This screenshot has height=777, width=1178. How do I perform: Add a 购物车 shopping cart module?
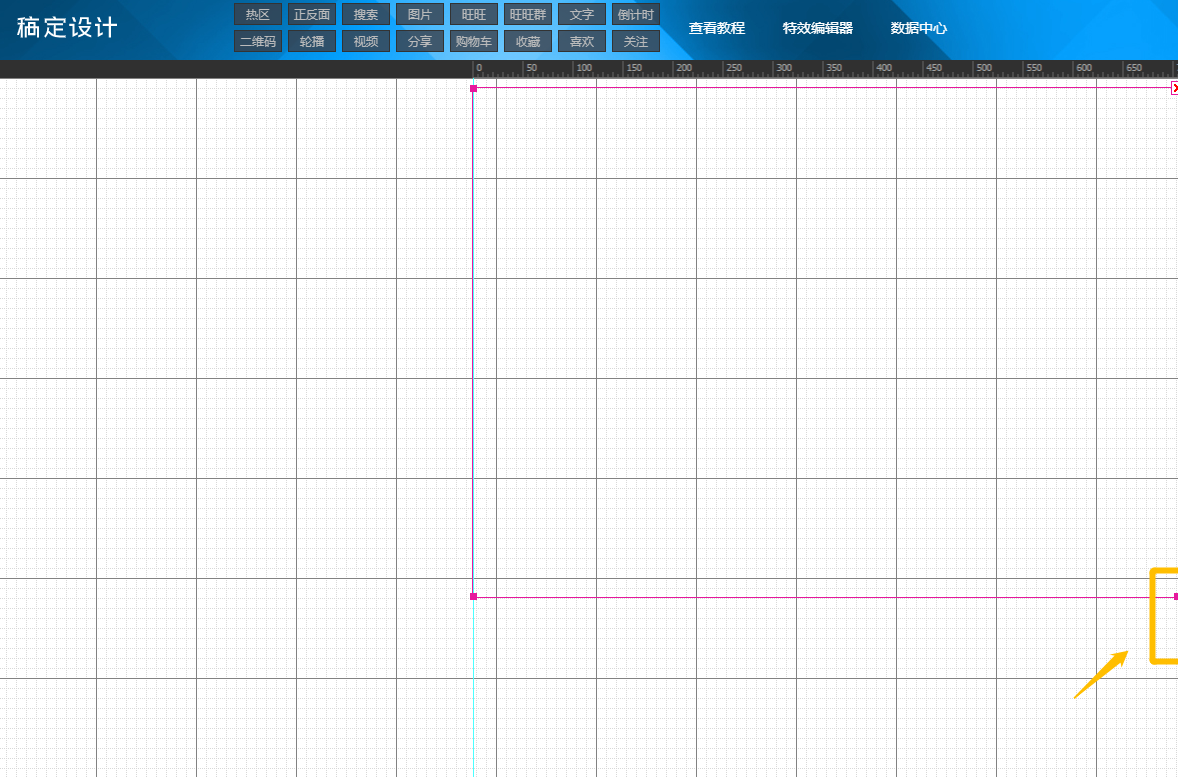pyautogui.click(x=474, y=41)
